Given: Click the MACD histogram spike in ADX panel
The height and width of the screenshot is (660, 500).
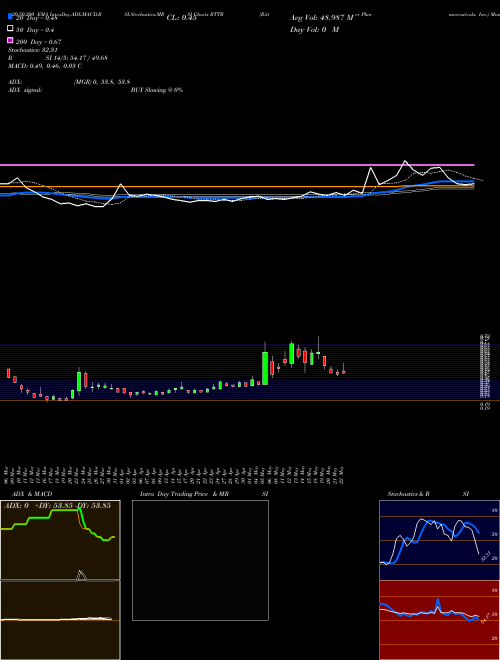Looking at the screenshot, I should click(x=81, y=576).
